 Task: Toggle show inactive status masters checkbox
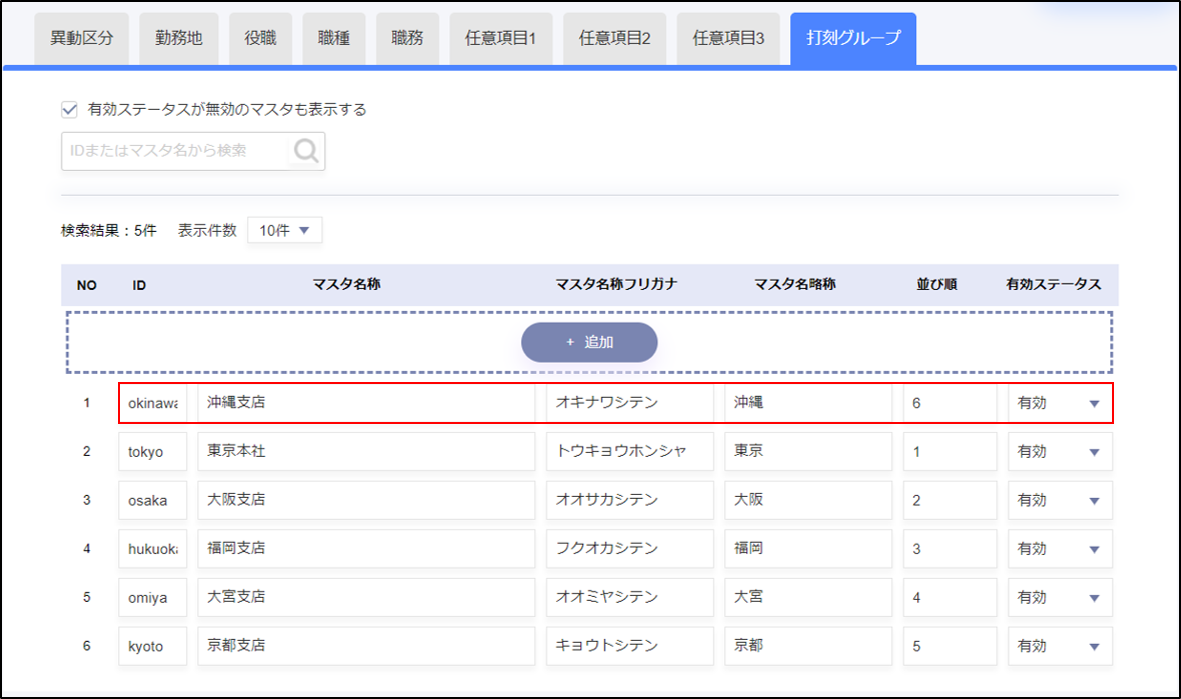point(70,110)
